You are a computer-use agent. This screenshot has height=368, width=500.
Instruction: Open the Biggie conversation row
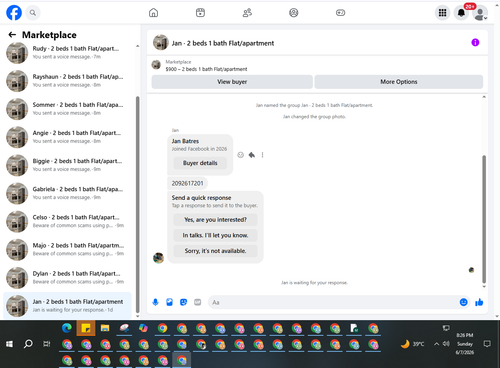pos(67,165)
